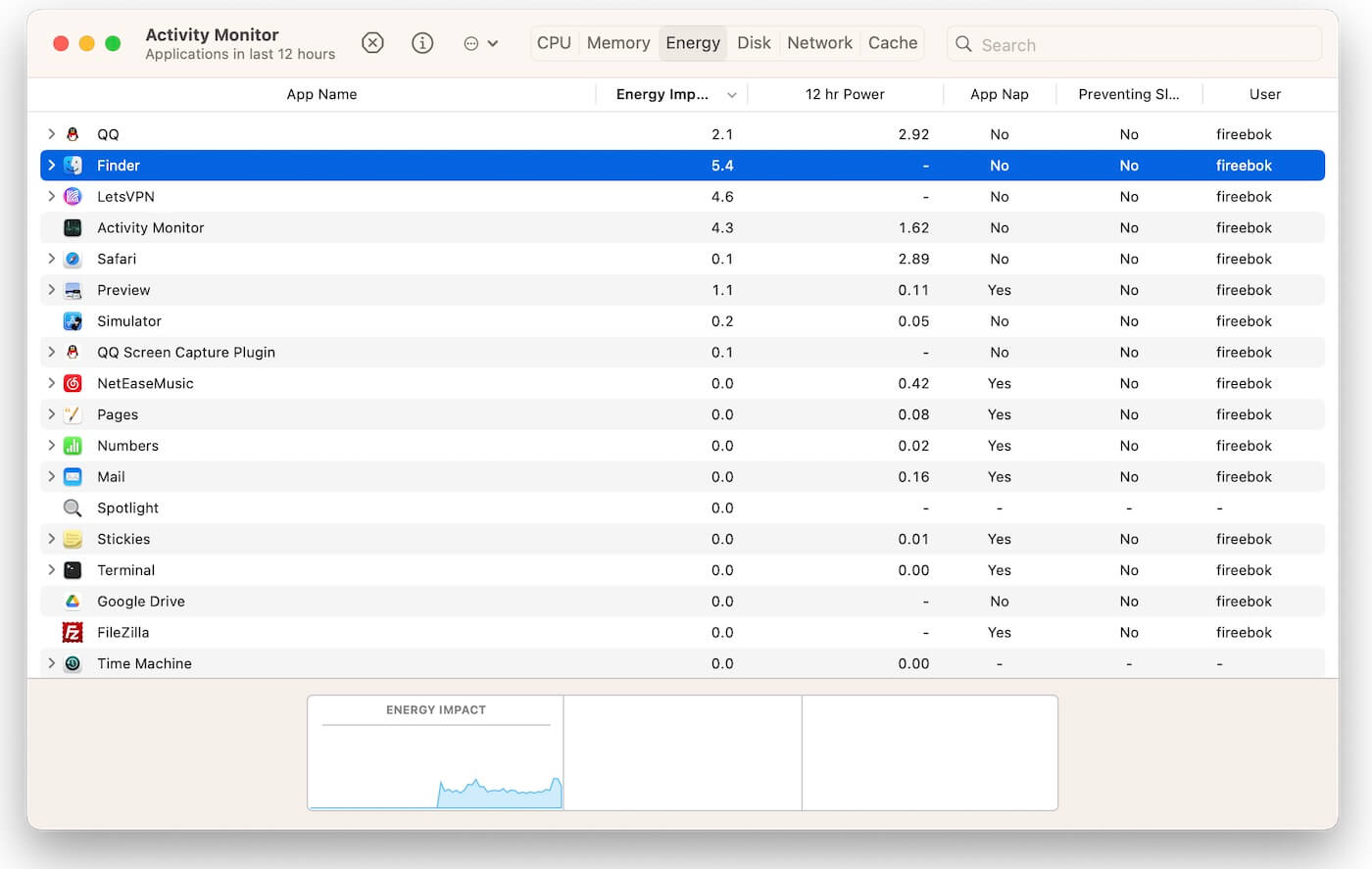Switch to the Network tab

click(819, 43)
